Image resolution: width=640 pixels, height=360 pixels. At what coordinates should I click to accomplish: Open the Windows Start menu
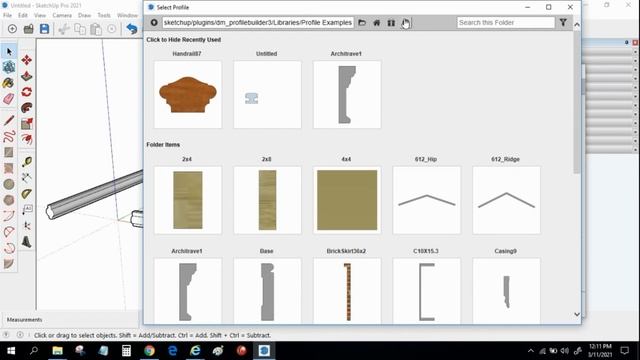11,351
